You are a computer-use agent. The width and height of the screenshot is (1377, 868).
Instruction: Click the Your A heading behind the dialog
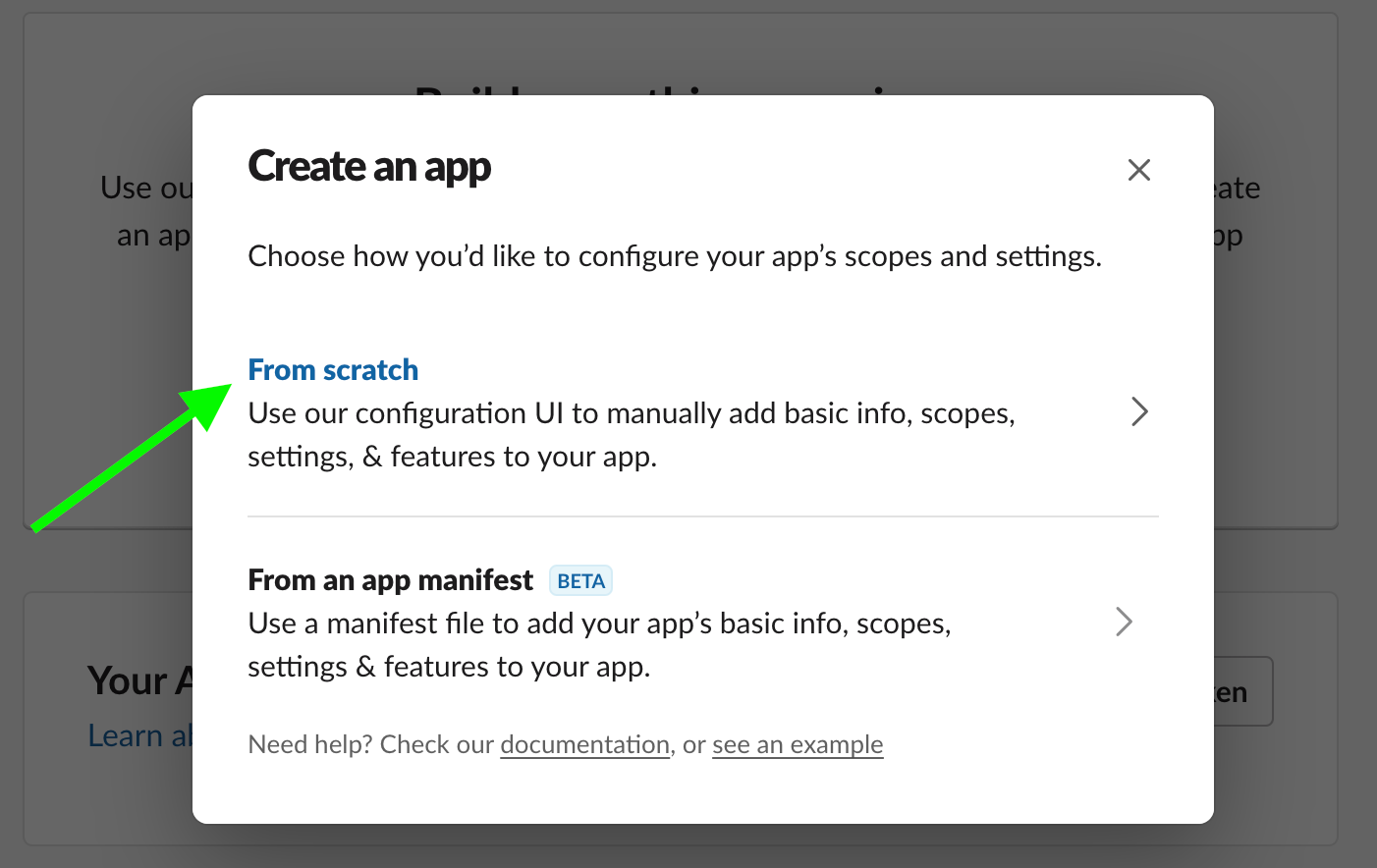click(139, 680)
